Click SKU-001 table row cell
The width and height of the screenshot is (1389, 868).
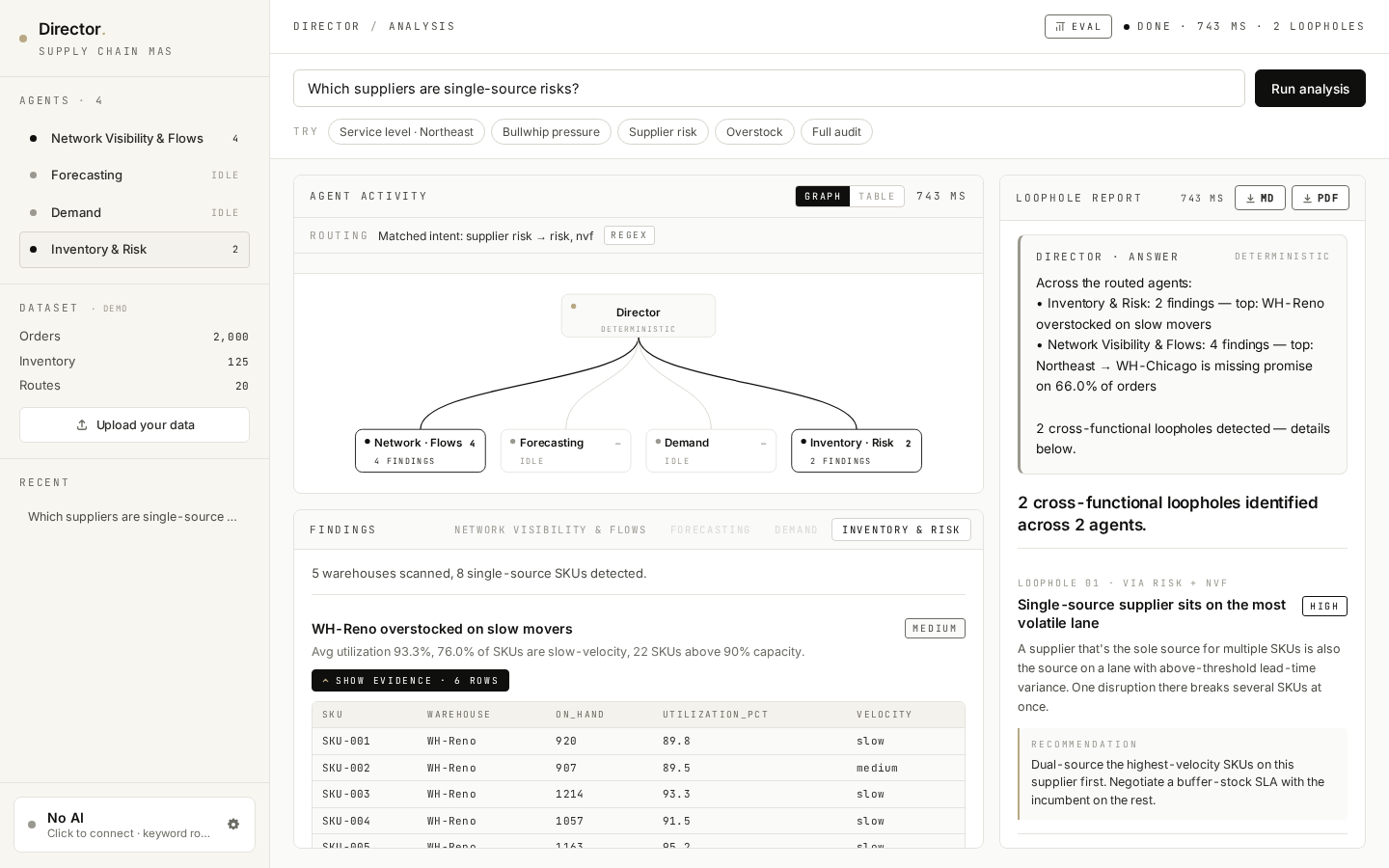pos(345,742)
